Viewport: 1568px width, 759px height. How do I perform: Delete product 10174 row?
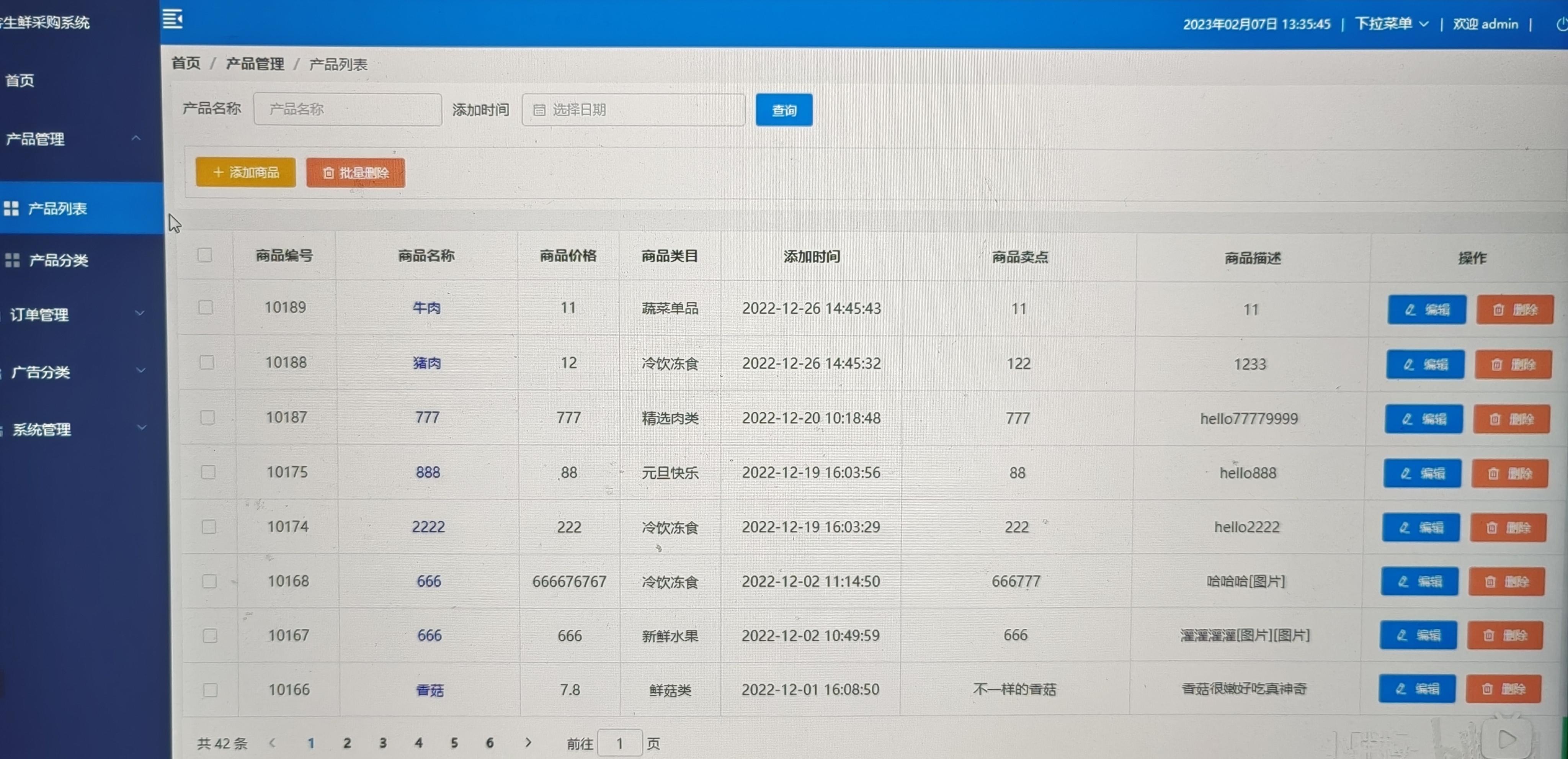click(x=1508, y=528)
